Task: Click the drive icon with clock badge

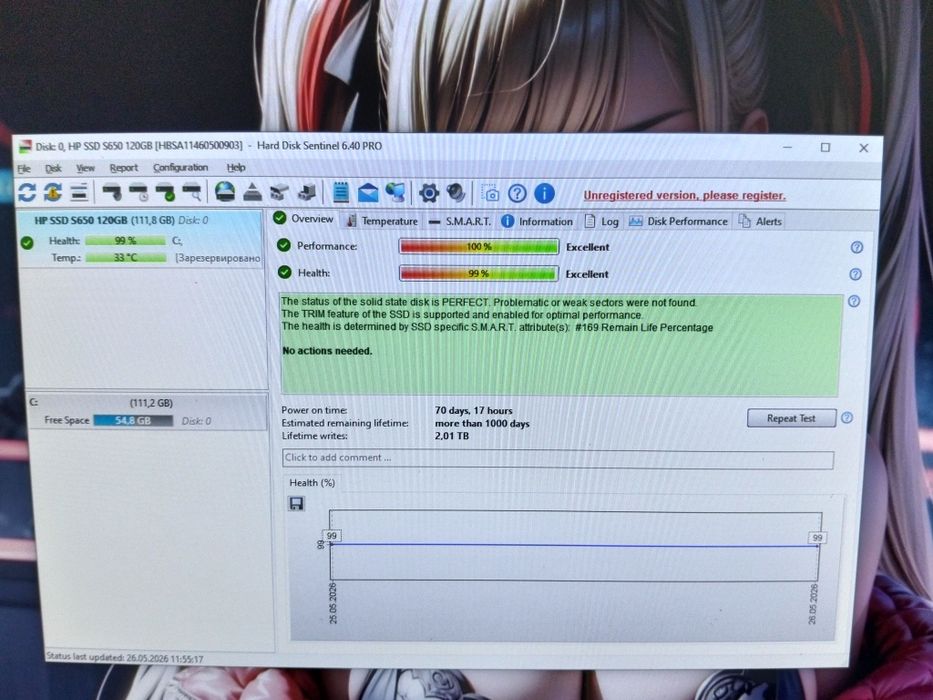Action: 138,192
